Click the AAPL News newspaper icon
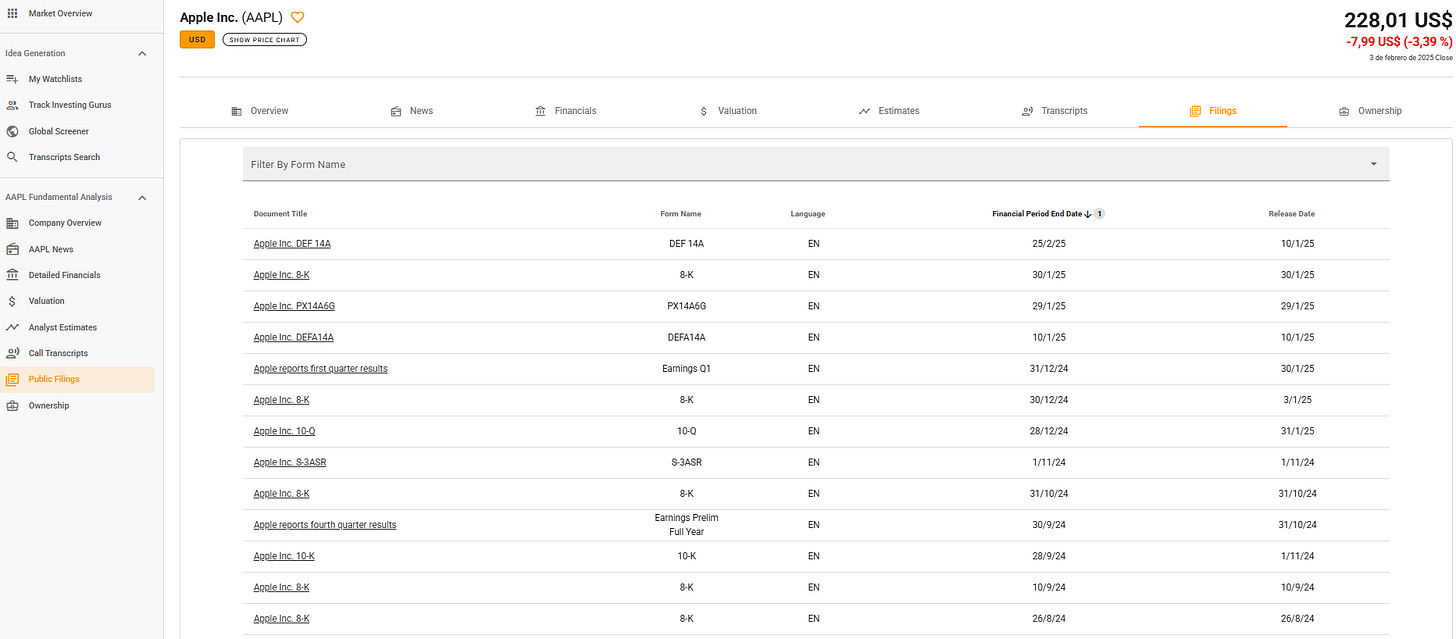 click(12, 249)
